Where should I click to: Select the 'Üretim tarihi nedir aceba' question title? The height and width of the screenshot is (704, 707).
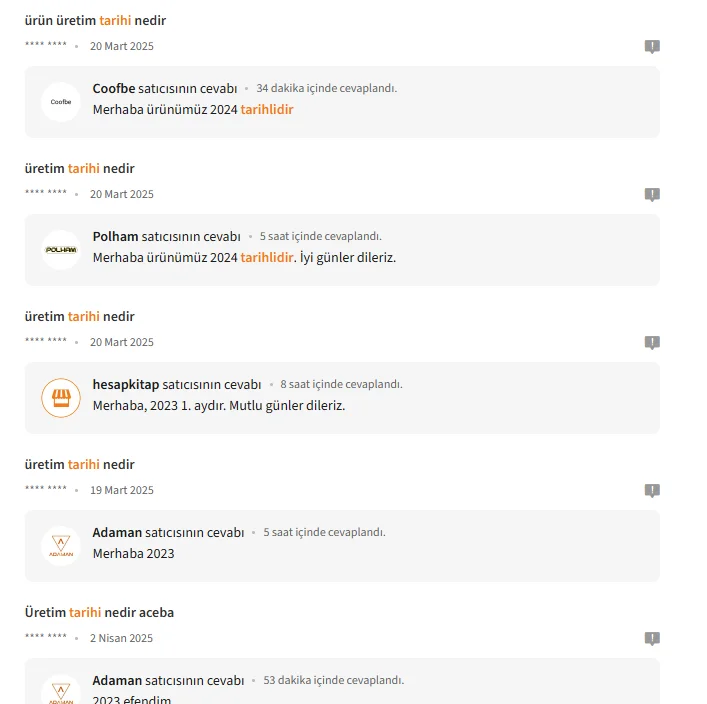coord(99,612)
